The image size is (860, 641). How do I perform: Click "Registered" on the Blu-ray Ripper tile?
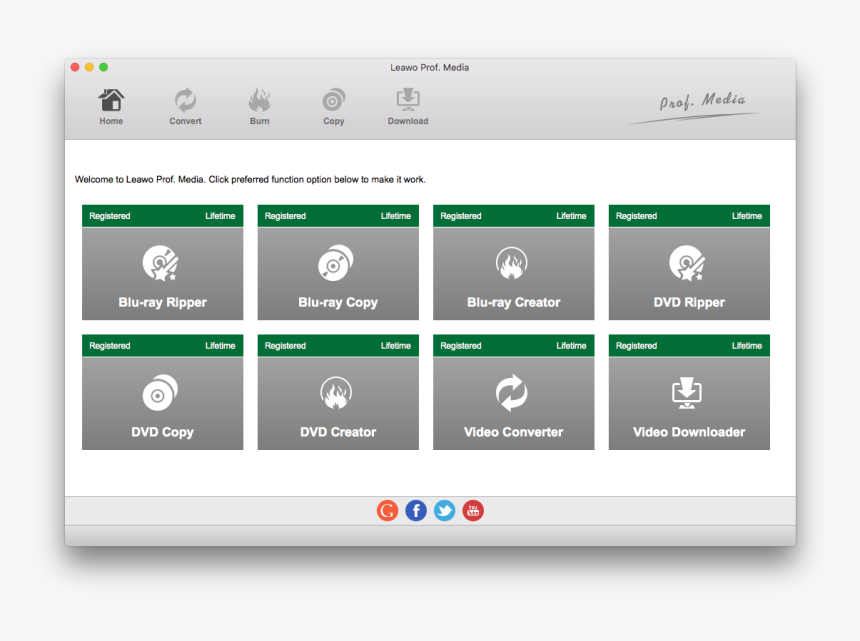(x=110, y=216)
